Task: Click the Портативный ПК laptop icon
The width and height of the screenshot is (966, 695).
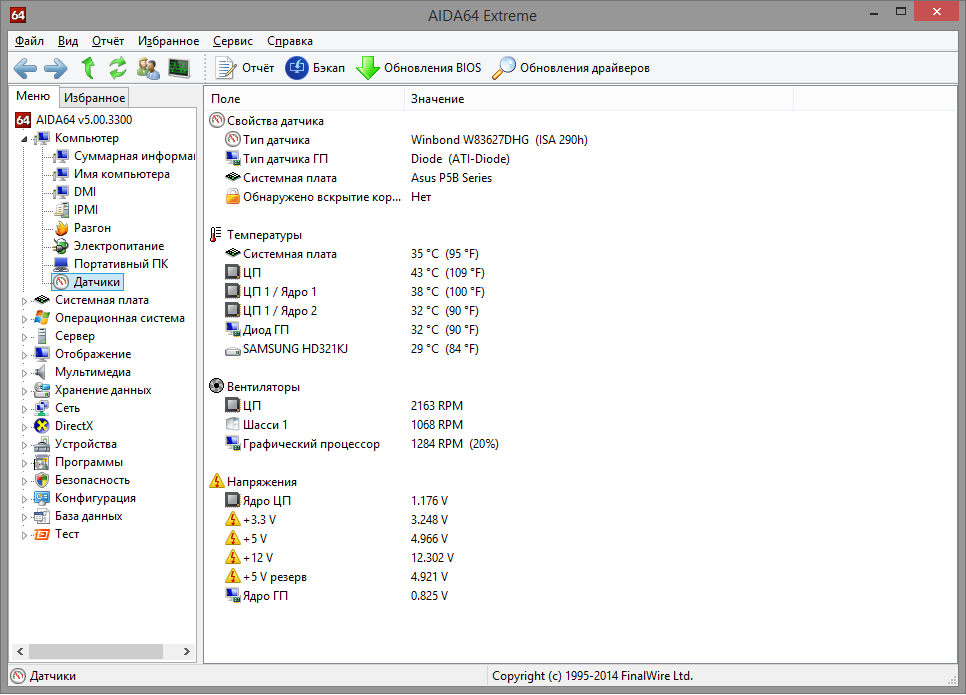Action: (61, 264)
